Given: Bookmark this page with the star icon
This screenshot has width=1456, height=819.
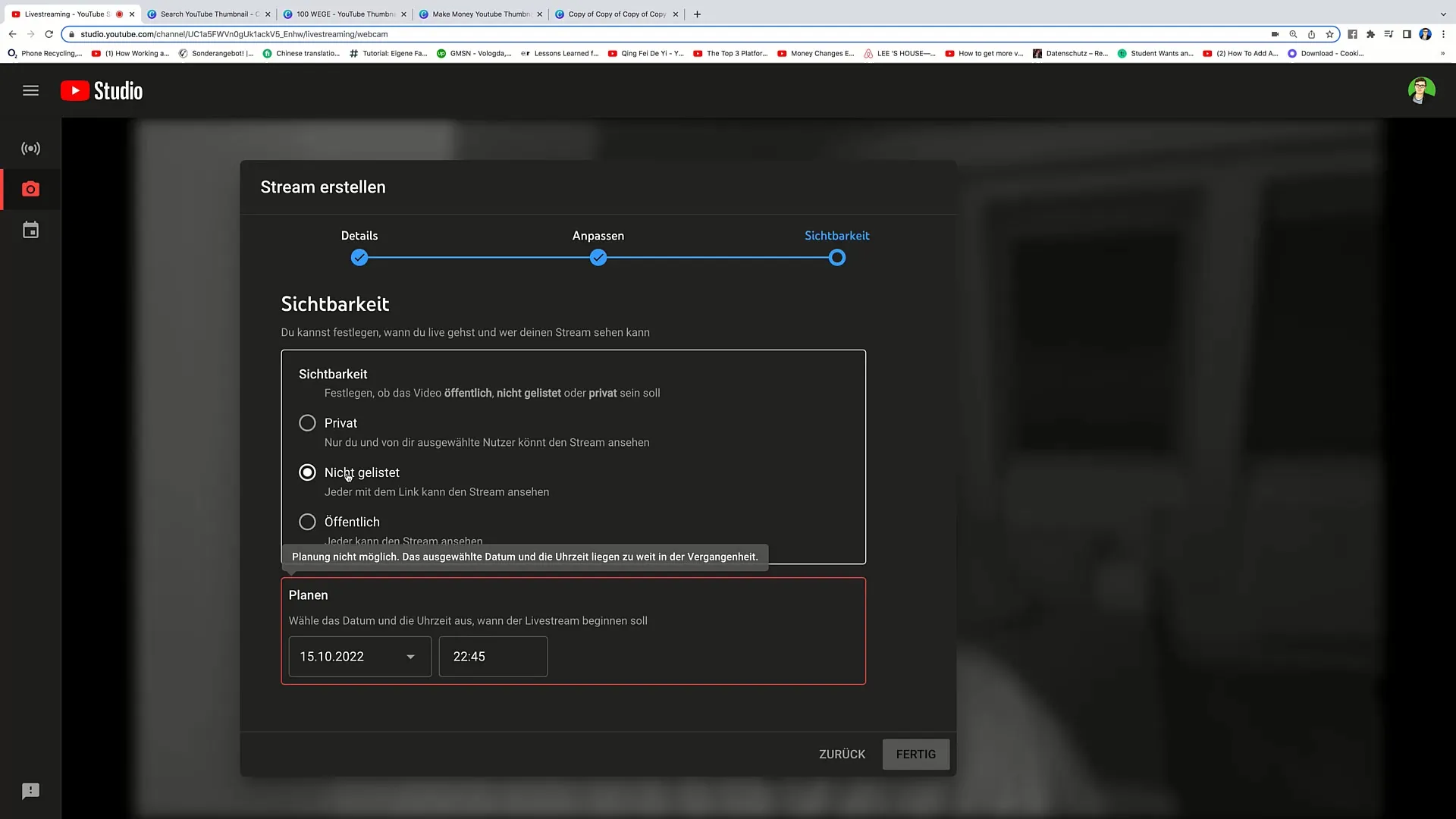Looking at the screenshot, I should pos(1329,34).
